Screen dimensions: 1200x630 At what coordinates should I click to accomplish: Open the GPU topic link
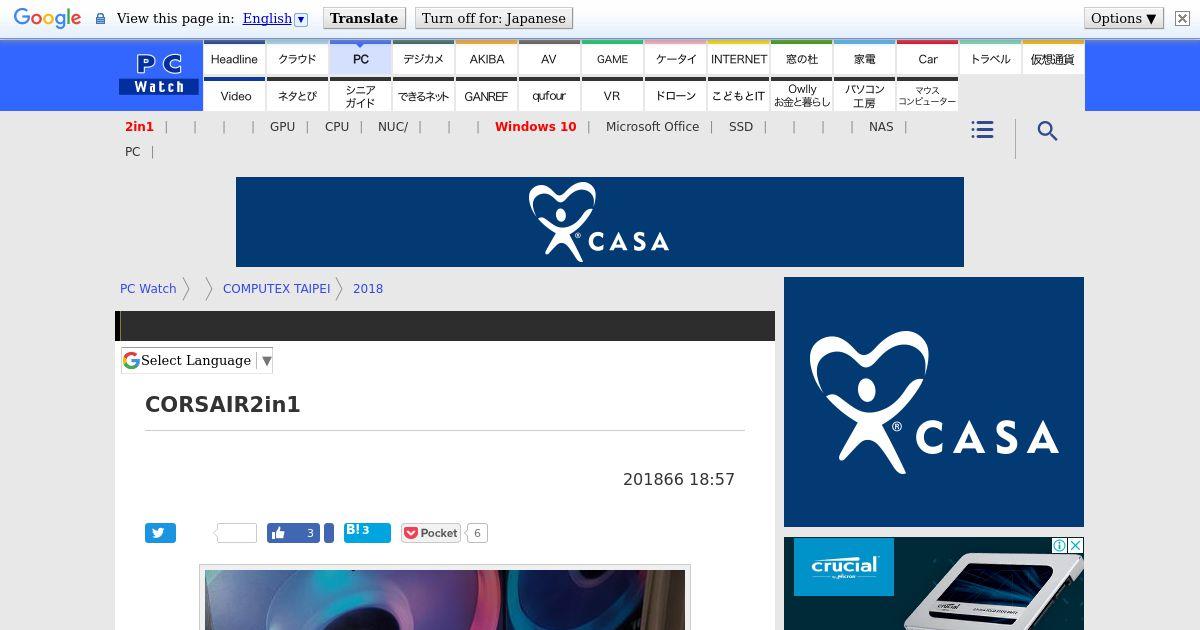tap(282, 127)
